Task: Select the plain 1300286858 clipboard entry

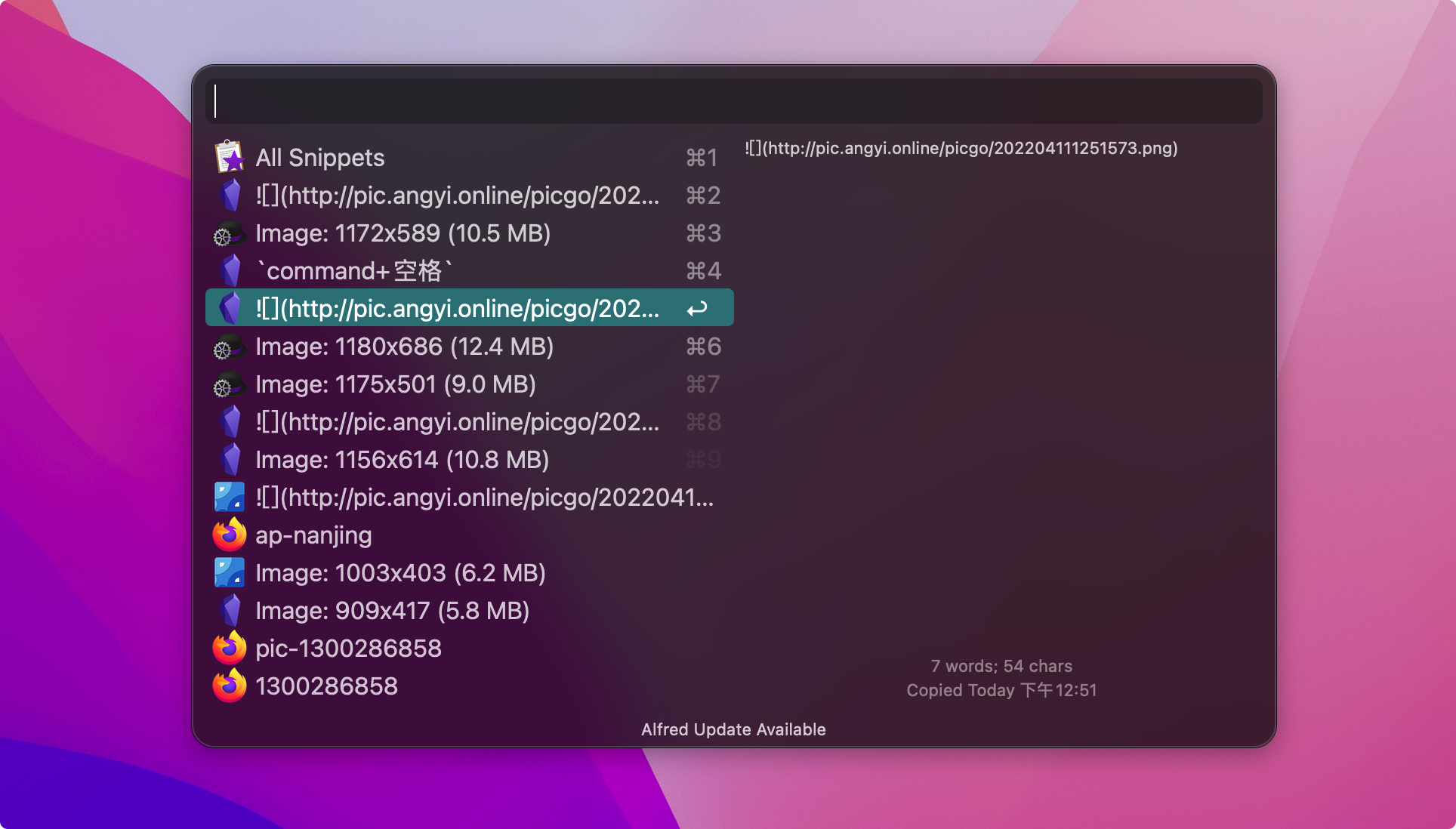Action: [470, 686]
